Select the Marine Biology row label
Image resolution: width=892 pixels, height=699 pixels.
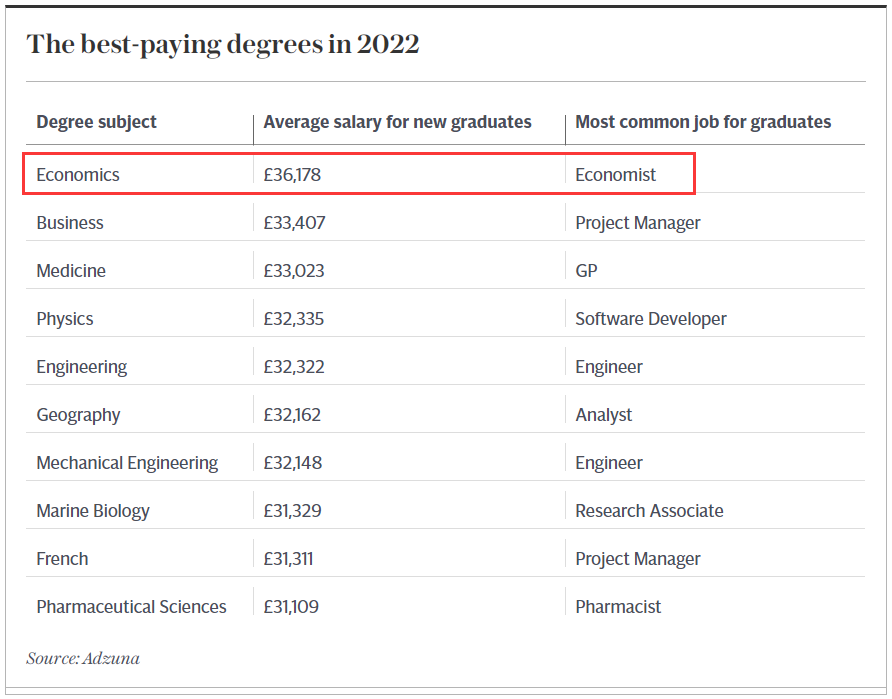(x=93, y=511)
